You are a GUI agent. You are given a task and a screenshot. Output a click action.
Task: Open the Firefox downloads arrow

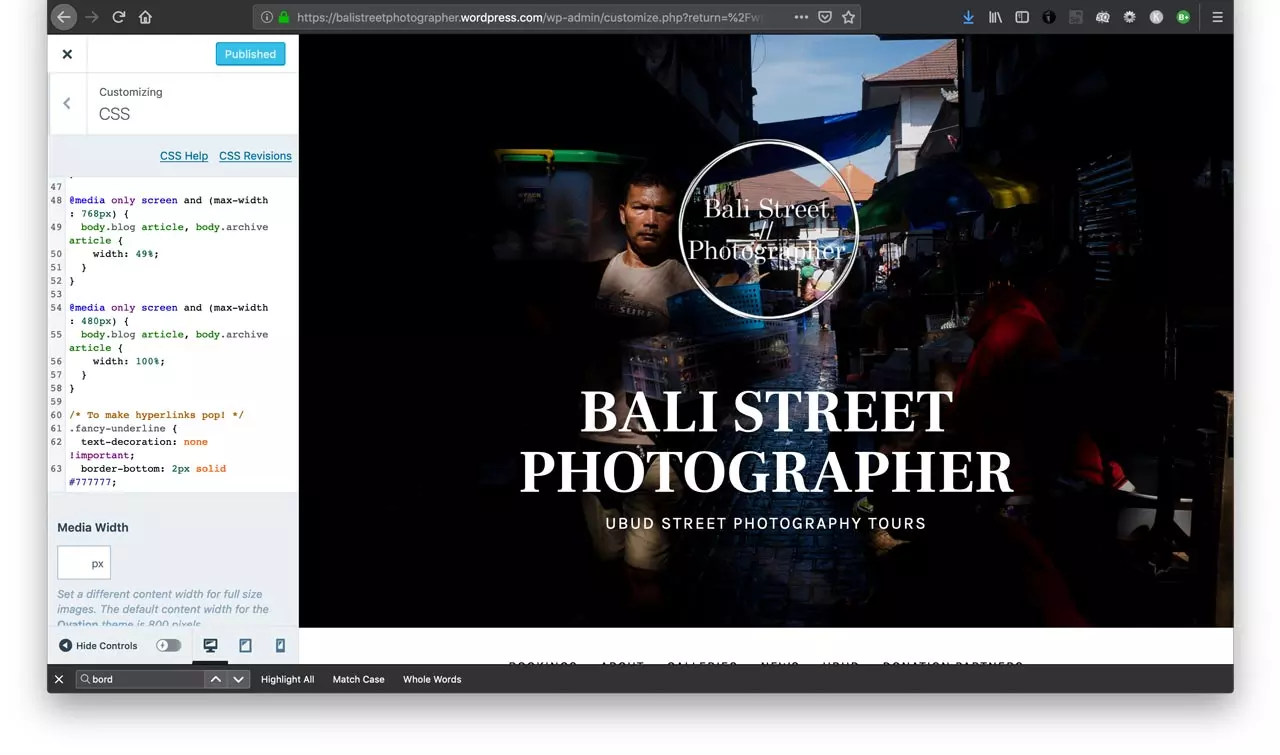968,17
